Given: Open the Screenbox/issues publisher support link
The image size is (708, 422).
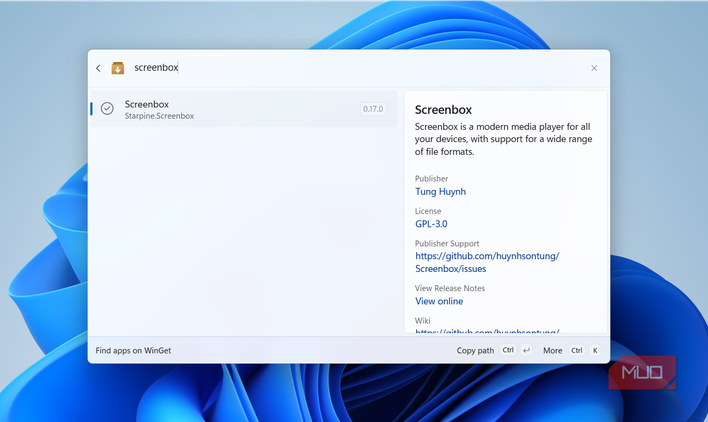Looking at the screenshot, I should 487,262.
